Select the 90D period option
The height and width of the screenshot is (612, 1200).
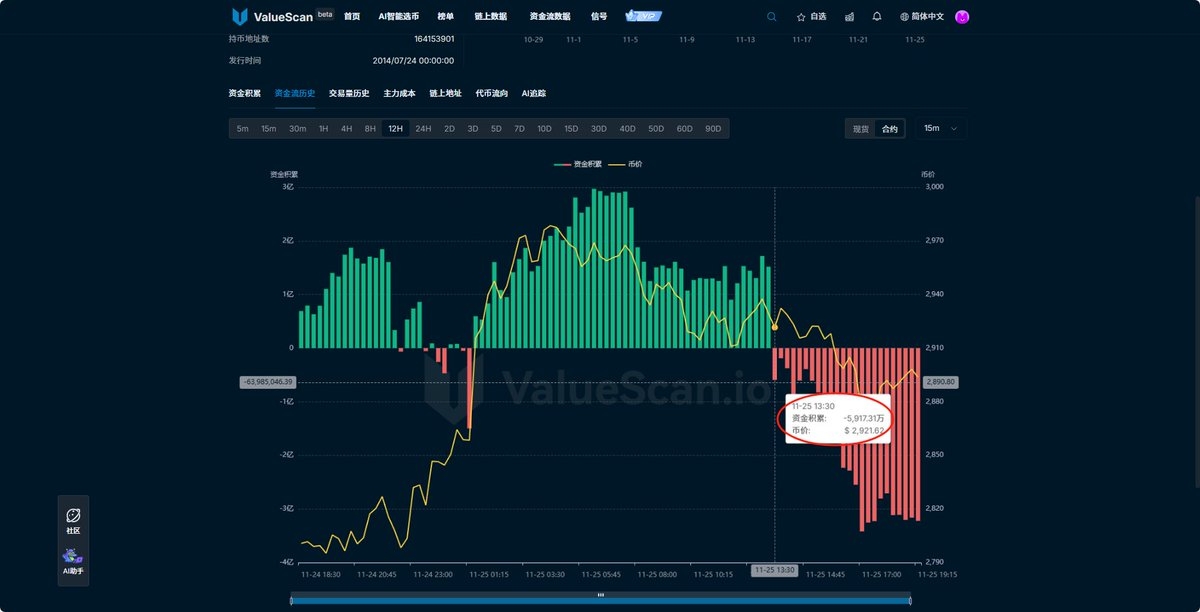point(713,129)
